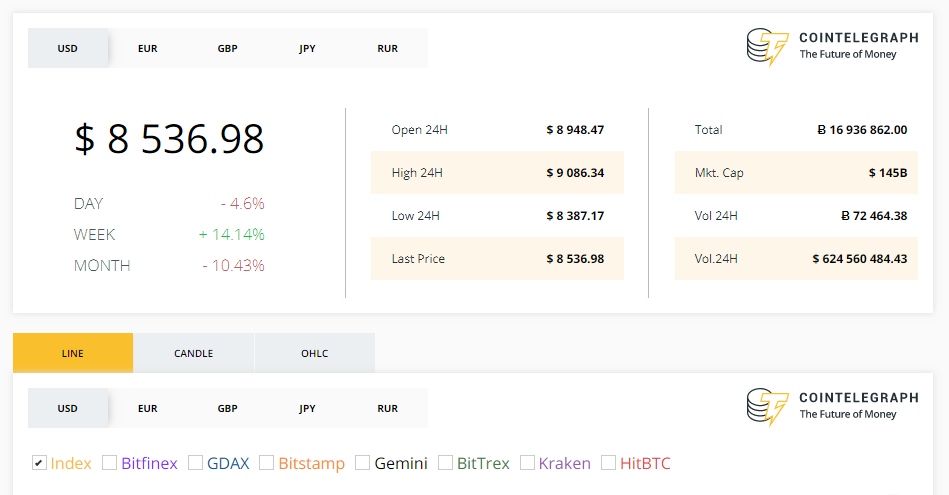Check the HitBTC exchange box

coord(609,463)
